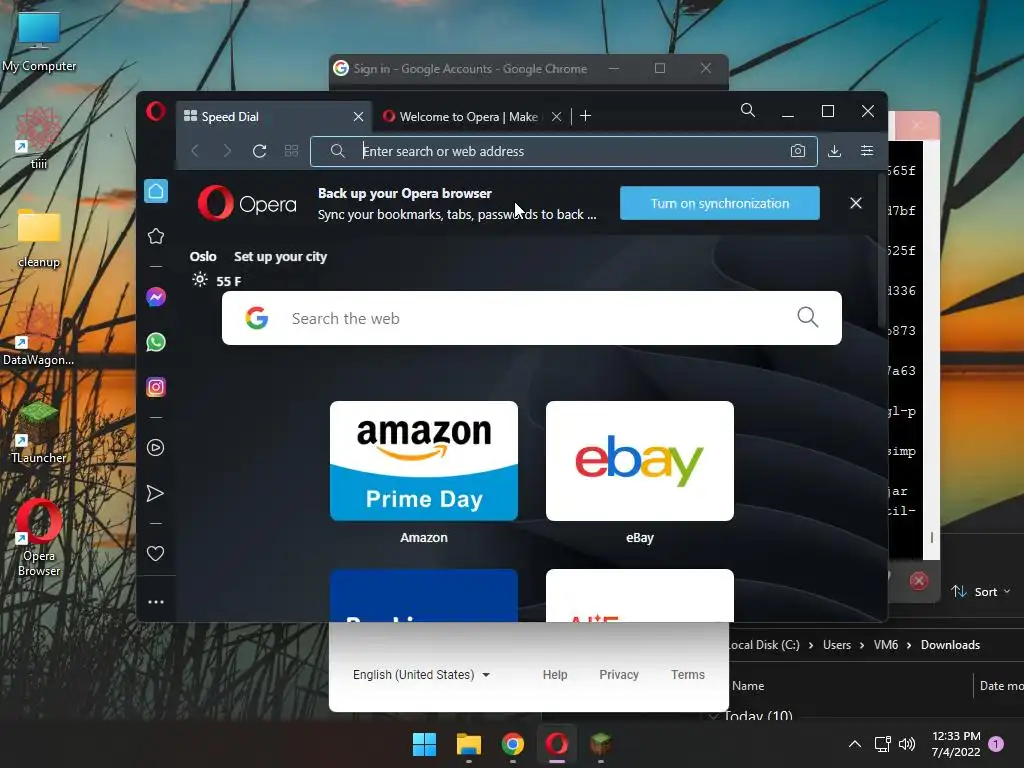Click Privacy link in Chrome window
Screen dimensions: 1024x768
pyautogui.click(x=619, y=675)
